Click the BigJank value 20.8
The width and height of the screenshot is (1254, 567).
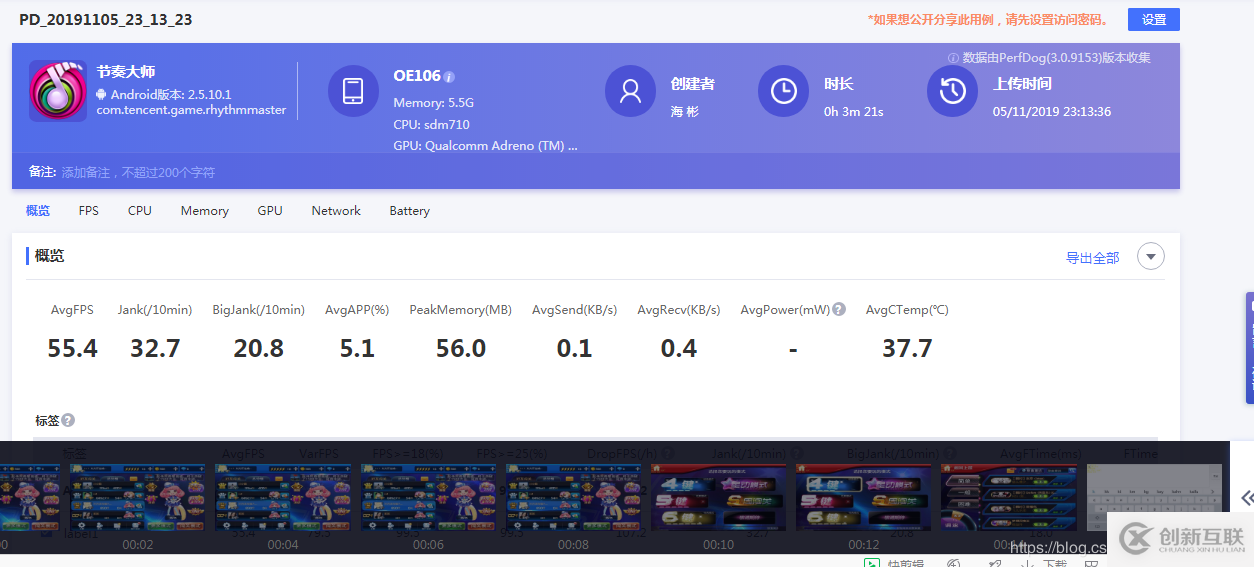pyautogui.click(x=259, y=348)
